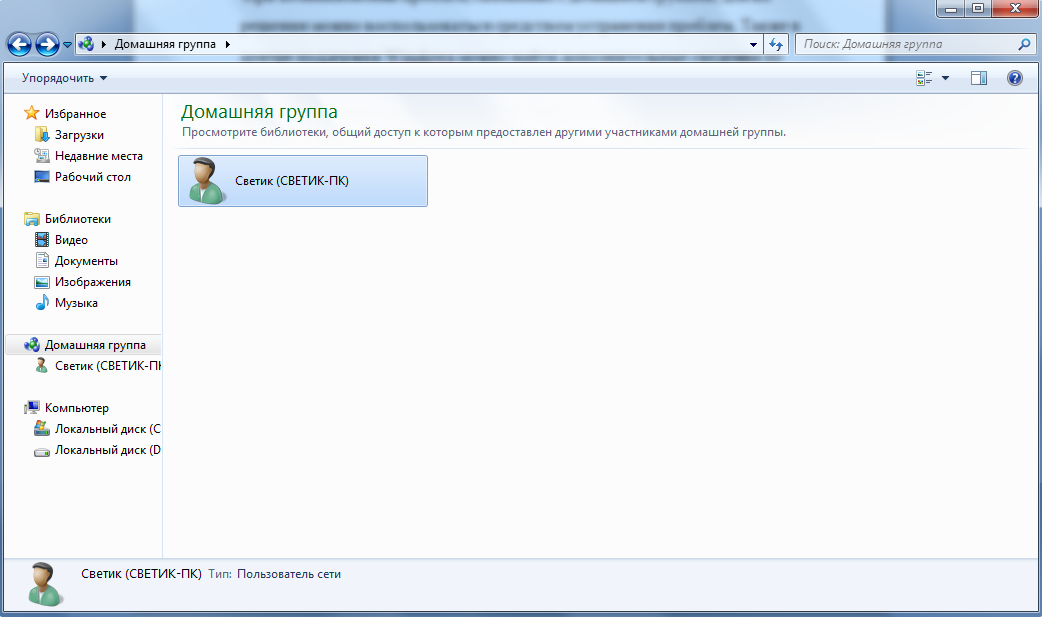The width and height of the screenshot is (1042, 617).
Task: Open recent pages dropdown next to Forward
Action: point(67,45)
